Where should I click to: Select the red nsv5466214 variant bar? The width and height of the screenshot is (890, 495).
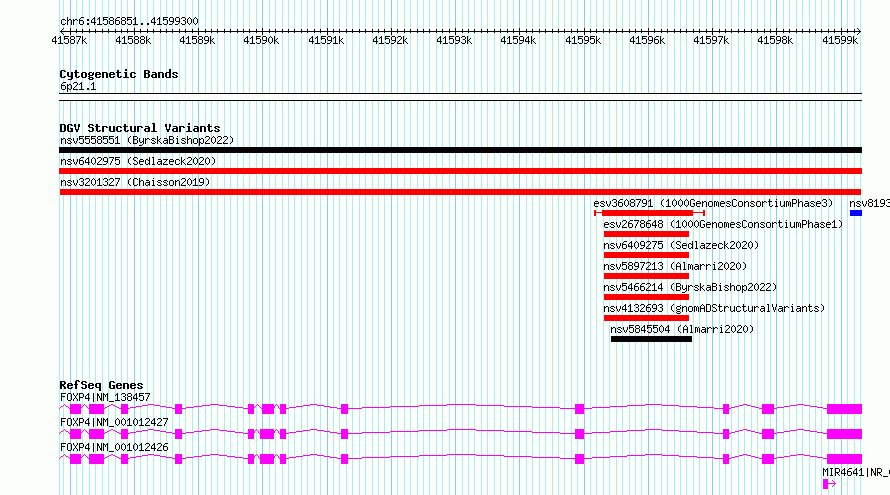pyautogui.click(x=646, y=297)
